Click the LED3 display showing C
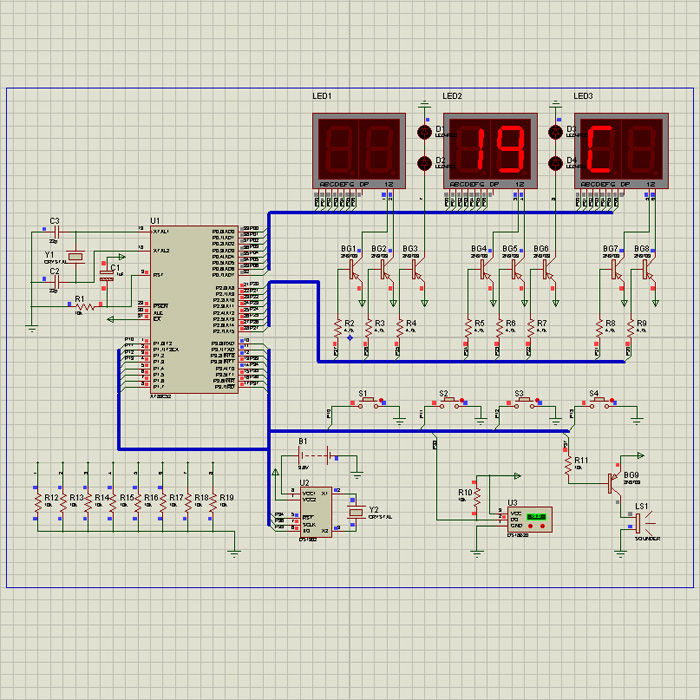Screen dimensions: 700x700 [621, 151]
